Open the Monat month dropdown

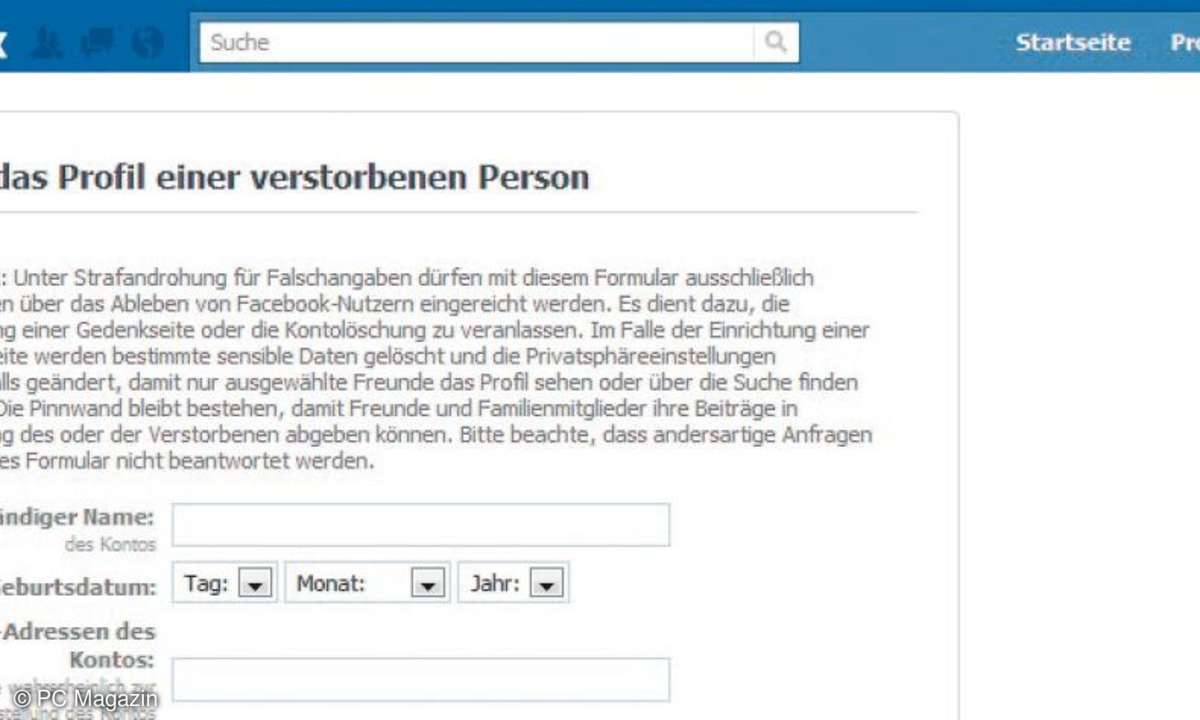coord(368,584)
